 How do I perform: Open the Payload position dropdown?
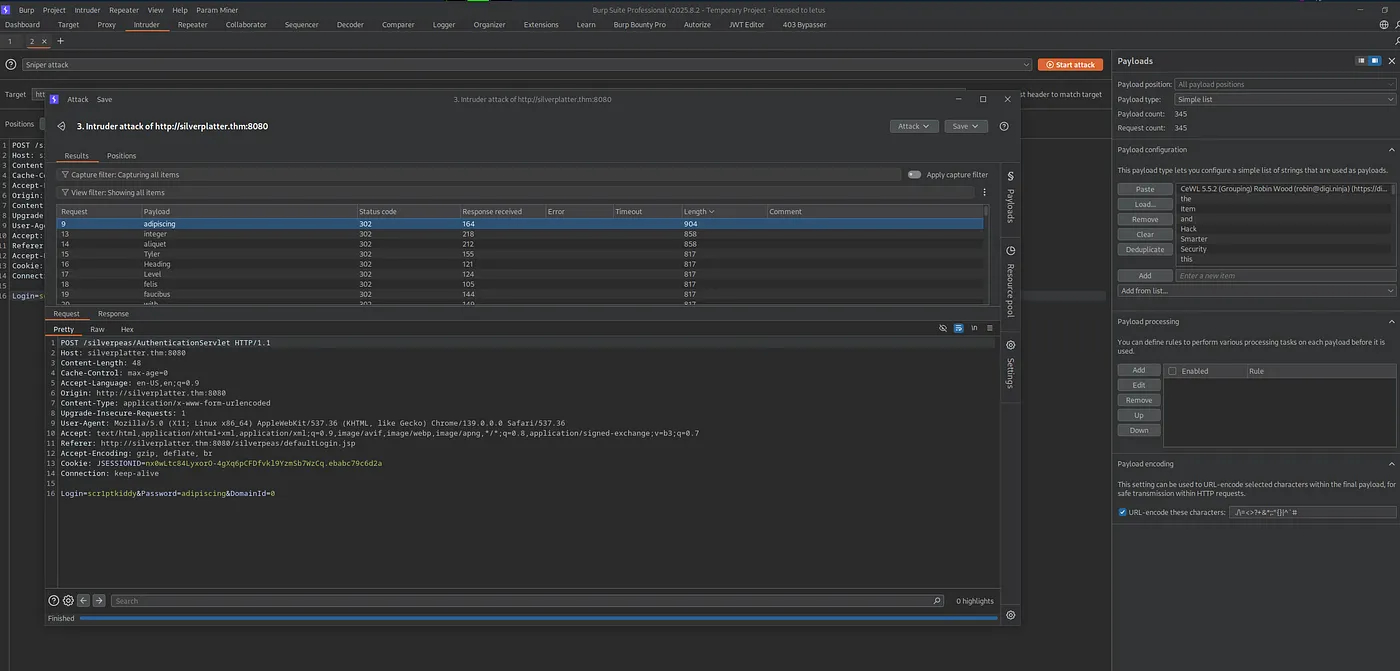coord(1285,84)
